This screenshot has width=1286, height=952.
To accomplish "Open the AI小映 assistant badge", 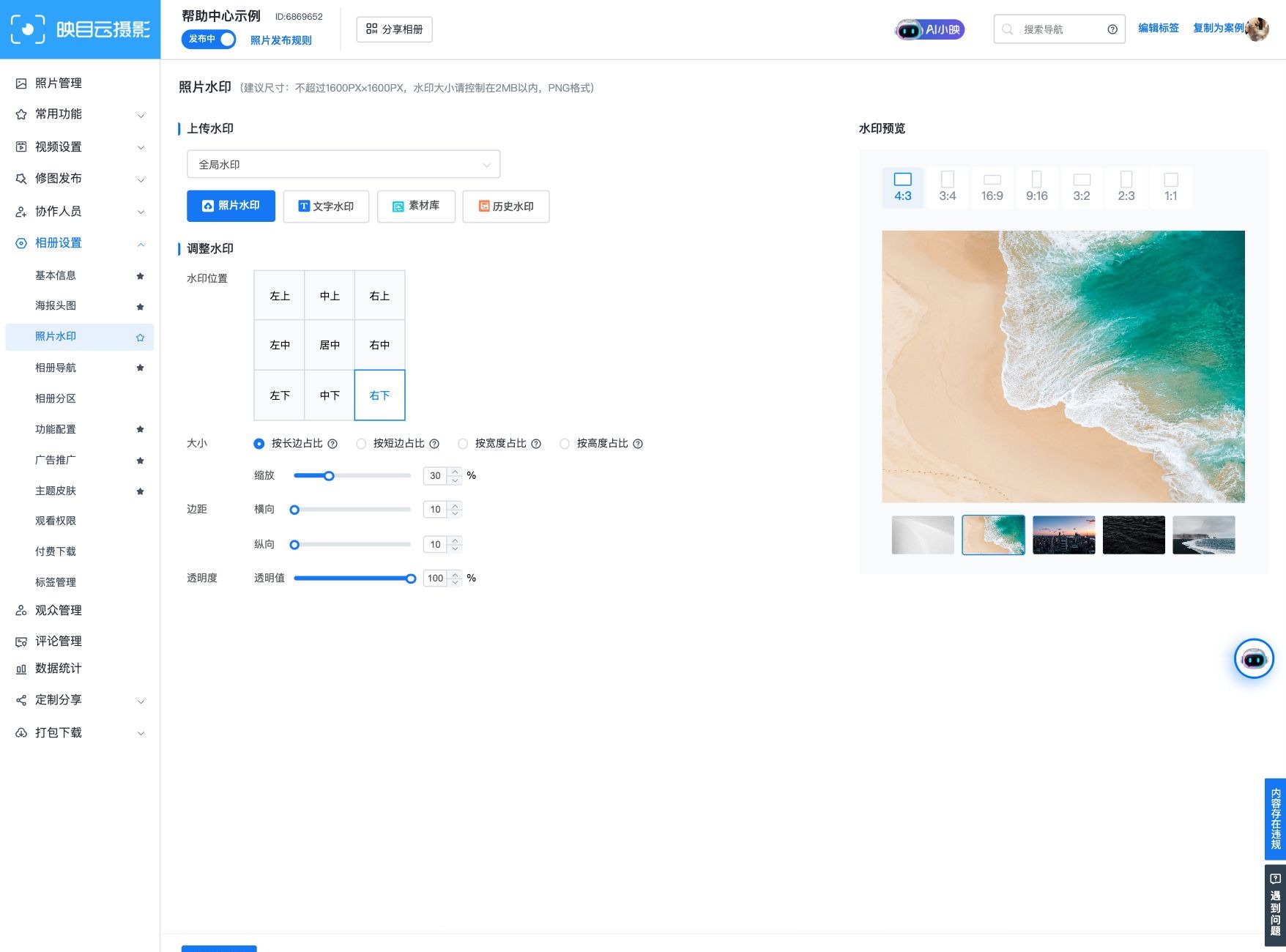I will click(x=929, y=29).
